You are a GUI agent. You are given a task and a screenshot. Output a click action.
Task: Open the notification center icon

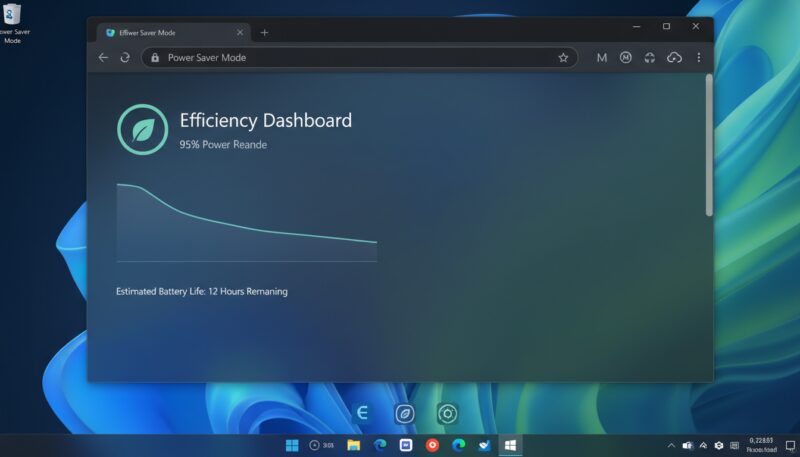click(791, 446)
